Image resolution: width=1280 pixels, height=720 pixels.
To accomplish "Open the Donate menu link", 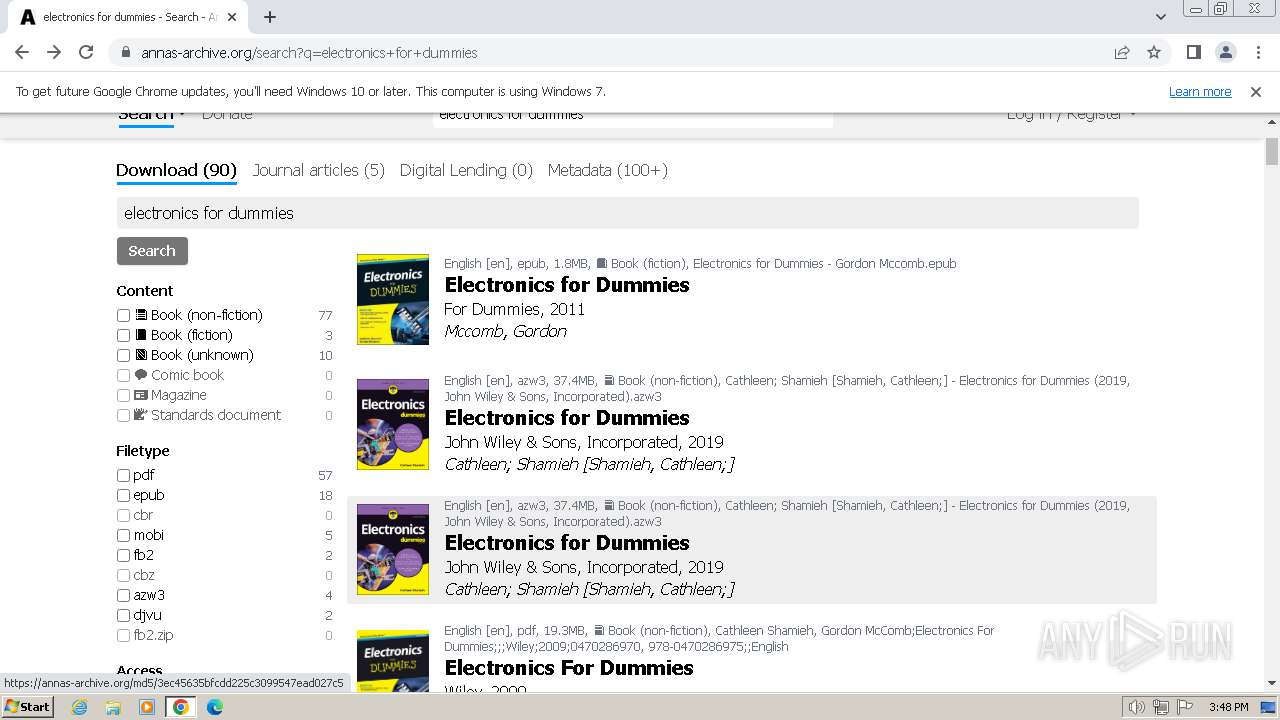I will point(227,115).
